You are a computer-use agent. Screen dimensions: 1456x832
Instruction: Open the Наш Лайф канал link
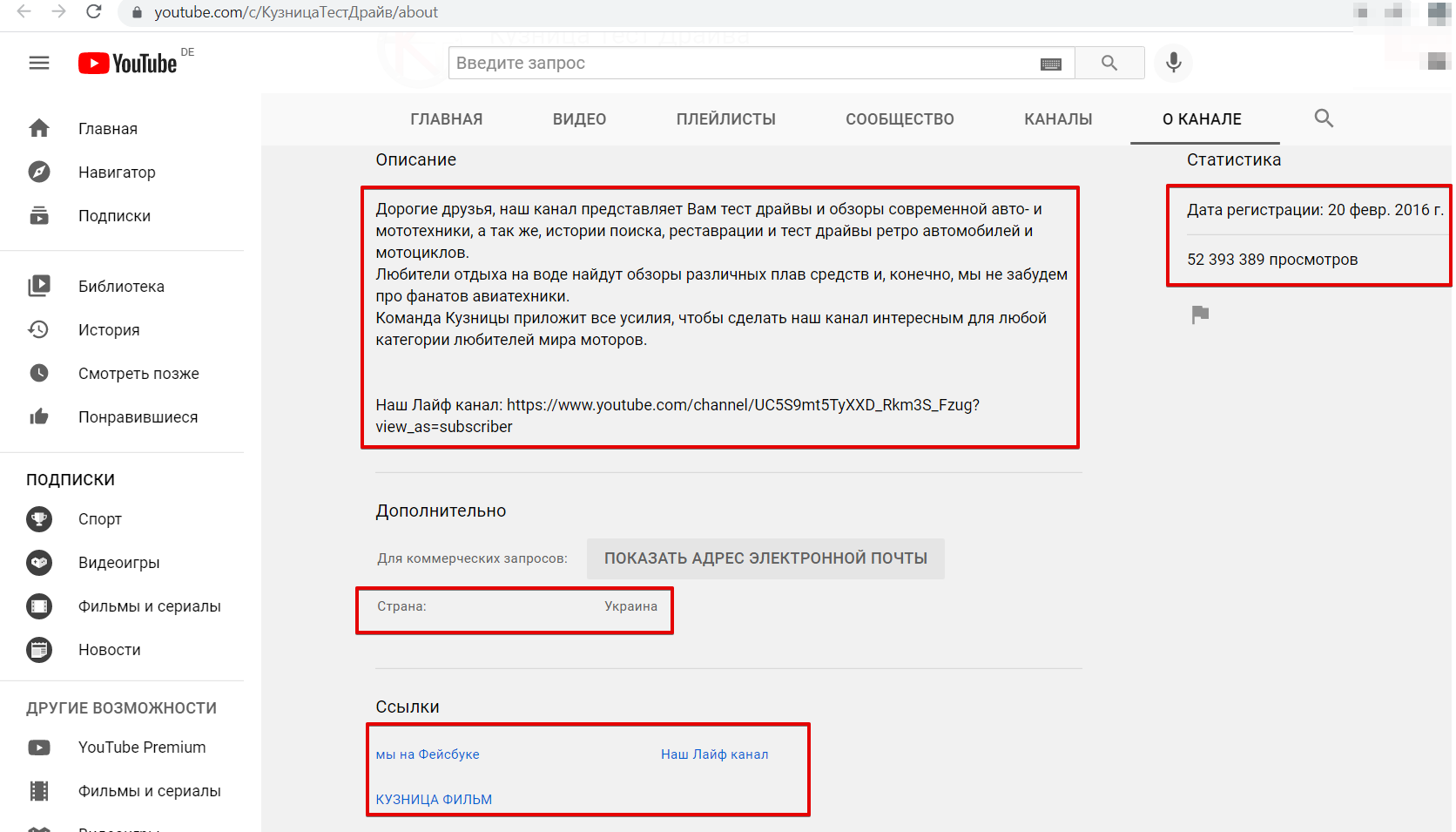tap(715, 754)
